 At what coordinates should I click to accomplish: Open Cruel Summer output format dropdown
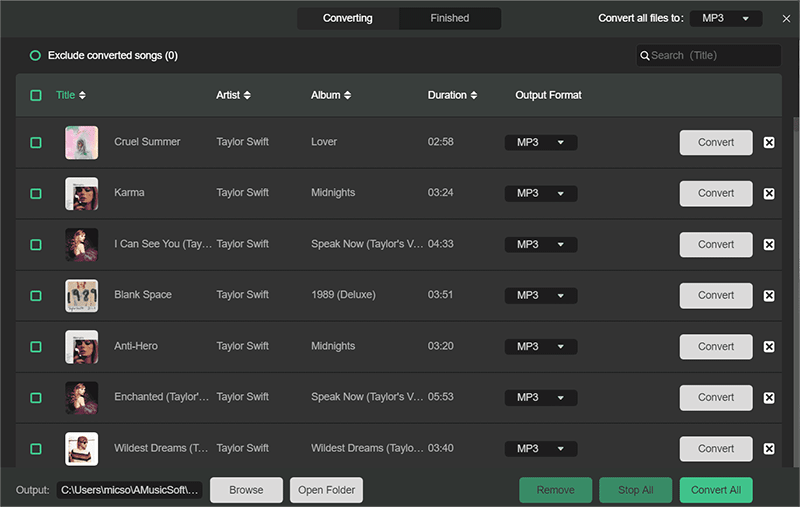(541, 142)
